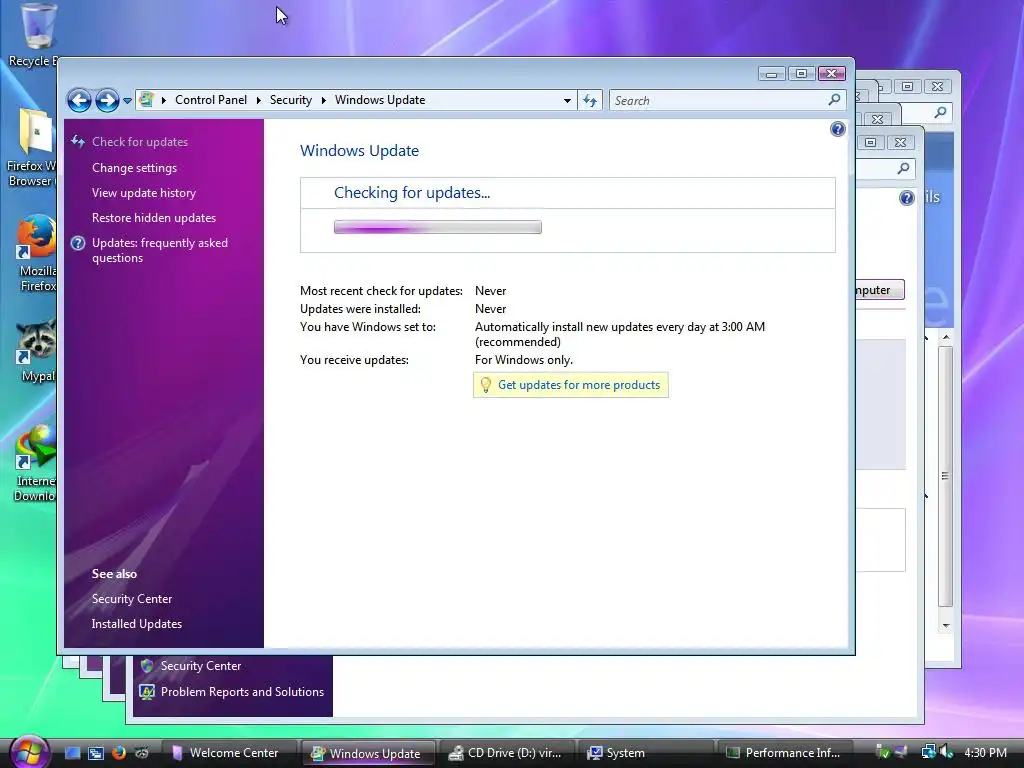Select Control Panel in the breadcrumb
Screen dimensions: 1024x768
(x=211, y=100)
